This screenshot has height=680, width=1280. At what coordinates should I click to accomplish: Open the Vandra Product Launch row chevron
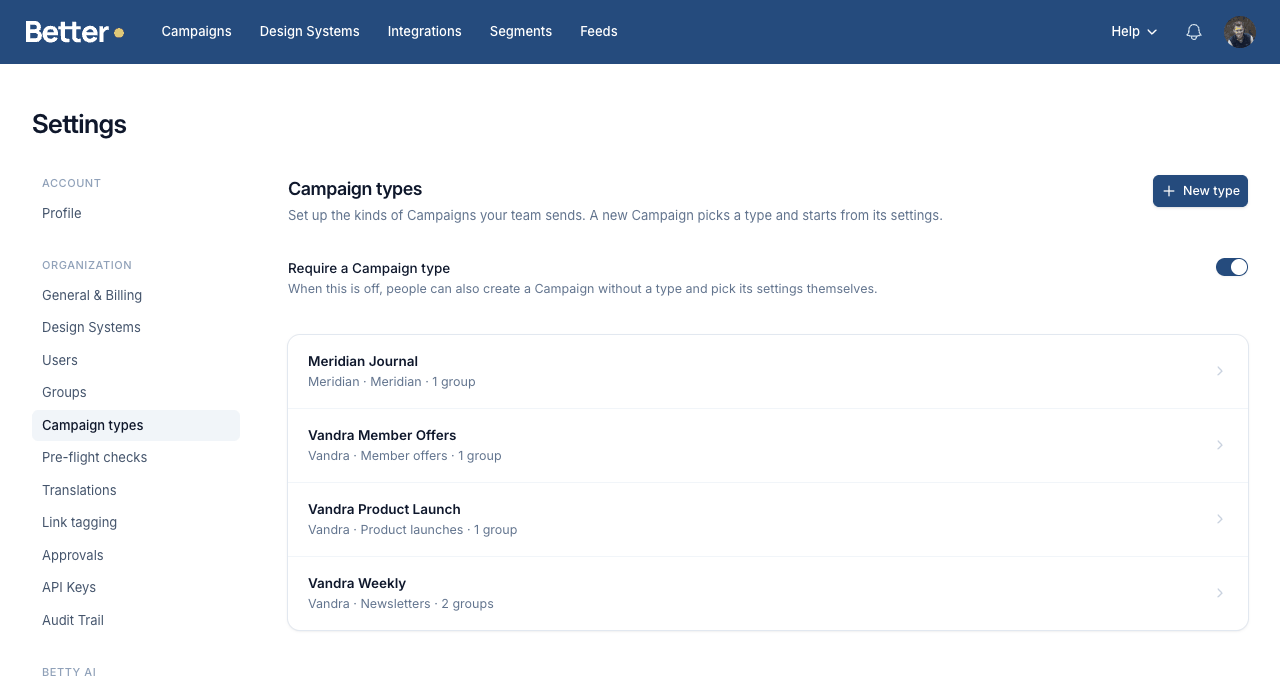click(1220, 519)
